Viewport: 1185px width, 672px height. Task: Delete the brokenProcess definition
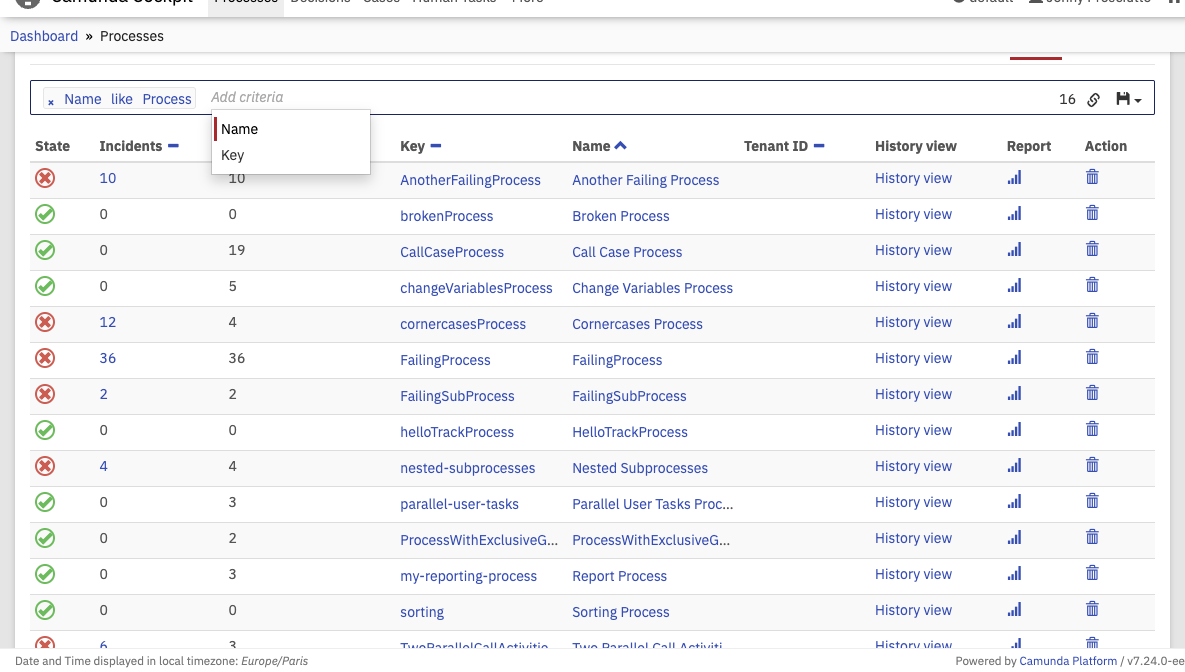click(1092, 213)
